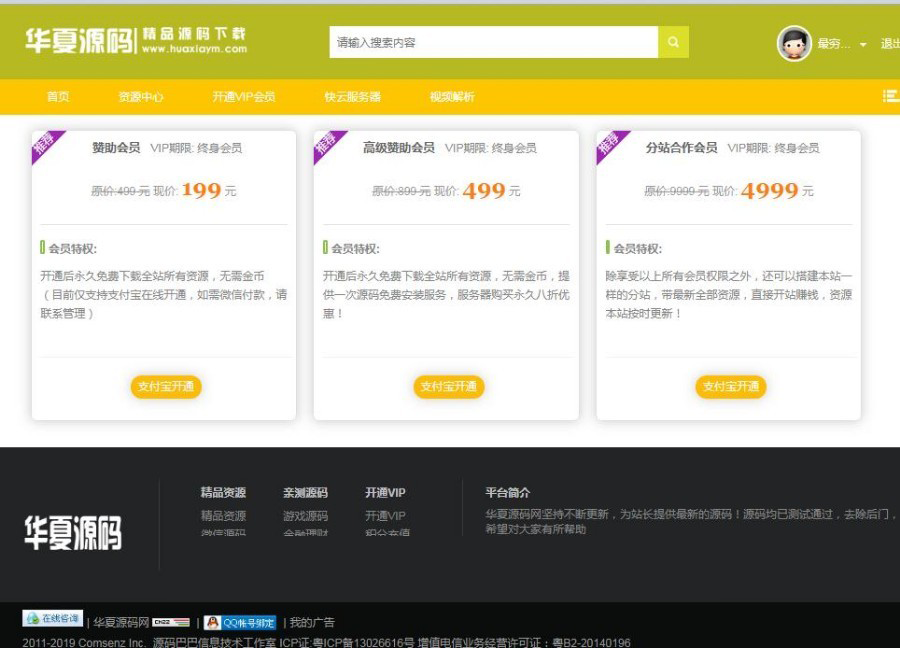The width and height of the screenshot is (900, 648).
Task: Open the 首页 home tab
Action: point(58,97)
